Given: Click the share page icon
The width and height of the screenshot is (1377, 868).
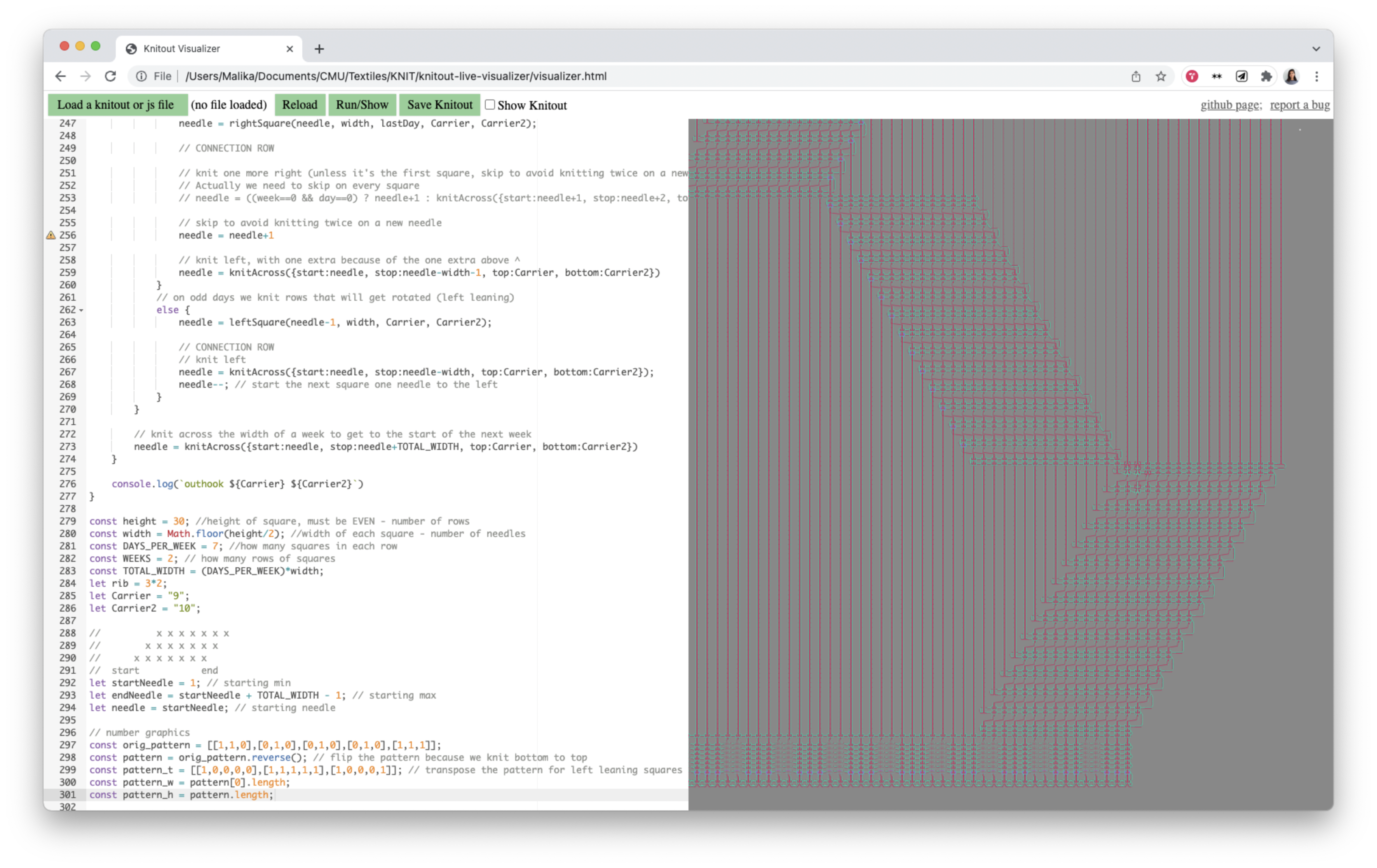Looking at the screenshot, I should pyautogui.click(x=1136, y=76).
